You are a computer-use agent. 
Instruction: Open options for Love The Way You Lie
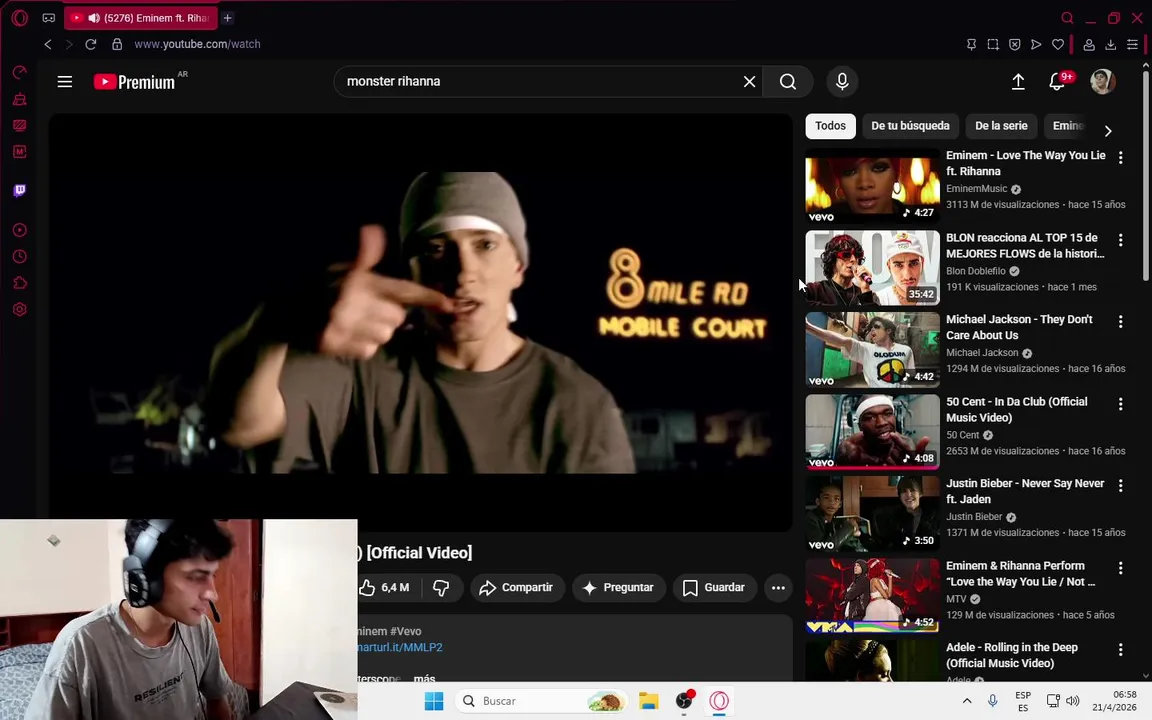pos(1120,157)
